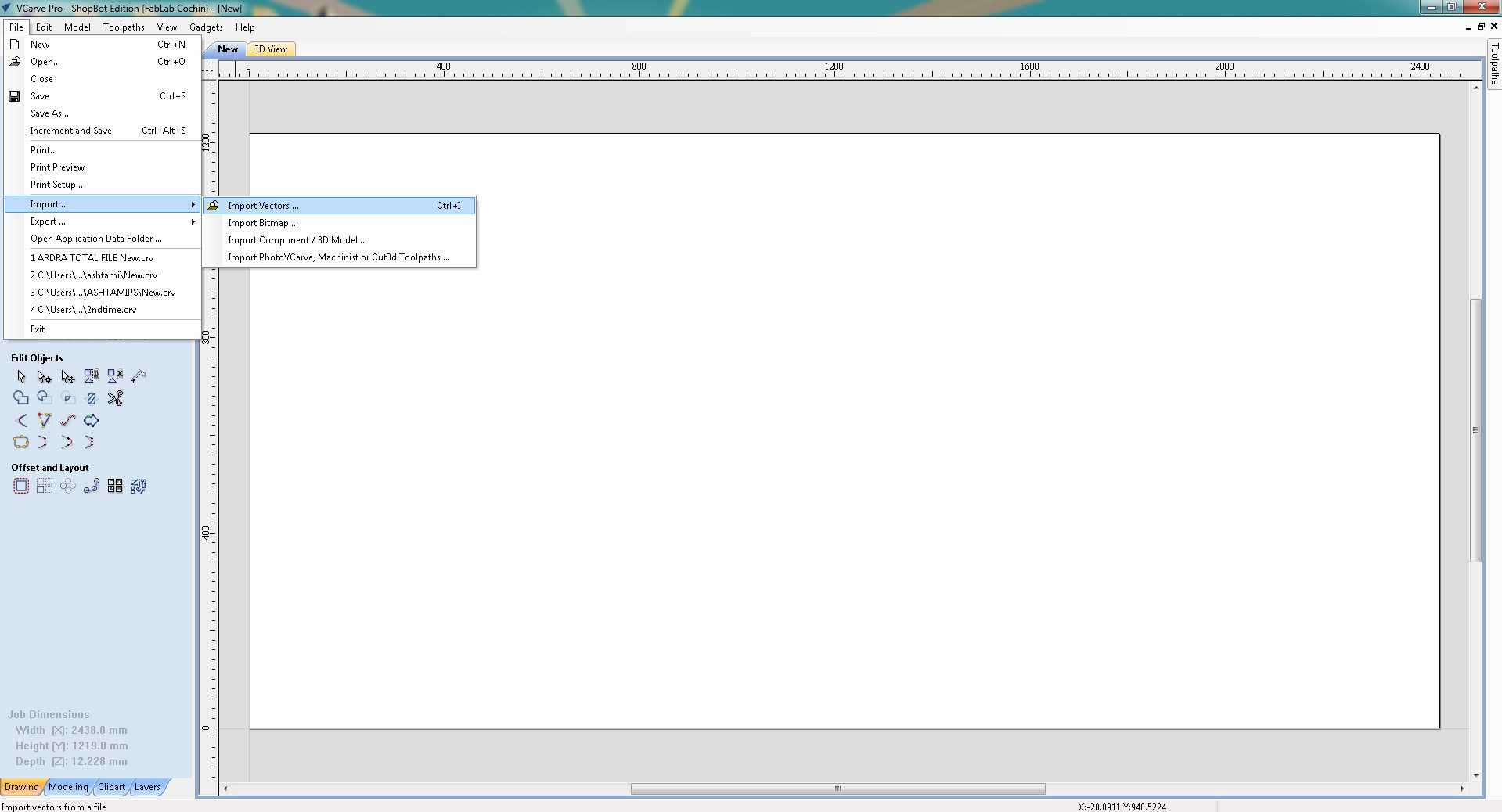Select the move objects tool
The height and width of the screenshot is (812, 1502).
tap(67, 376)
